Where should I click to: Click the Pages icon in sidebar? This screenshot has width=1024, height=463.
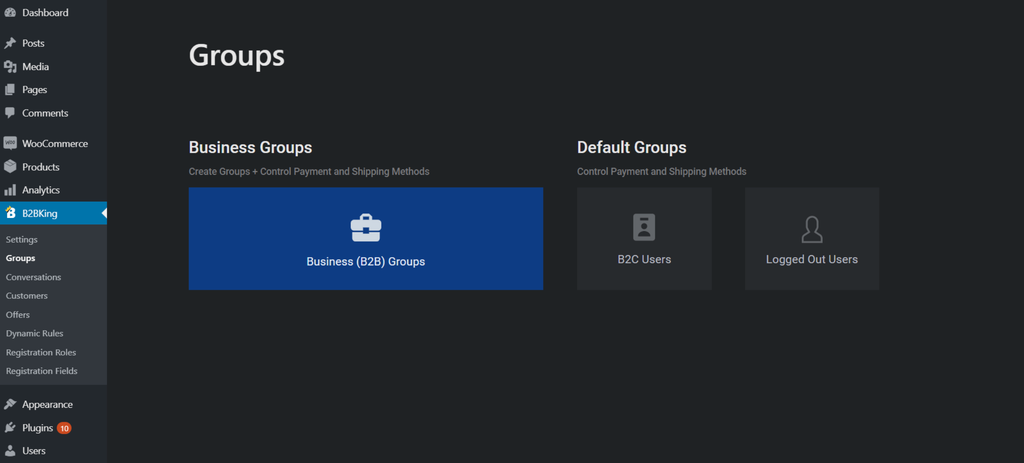[10, 89]
